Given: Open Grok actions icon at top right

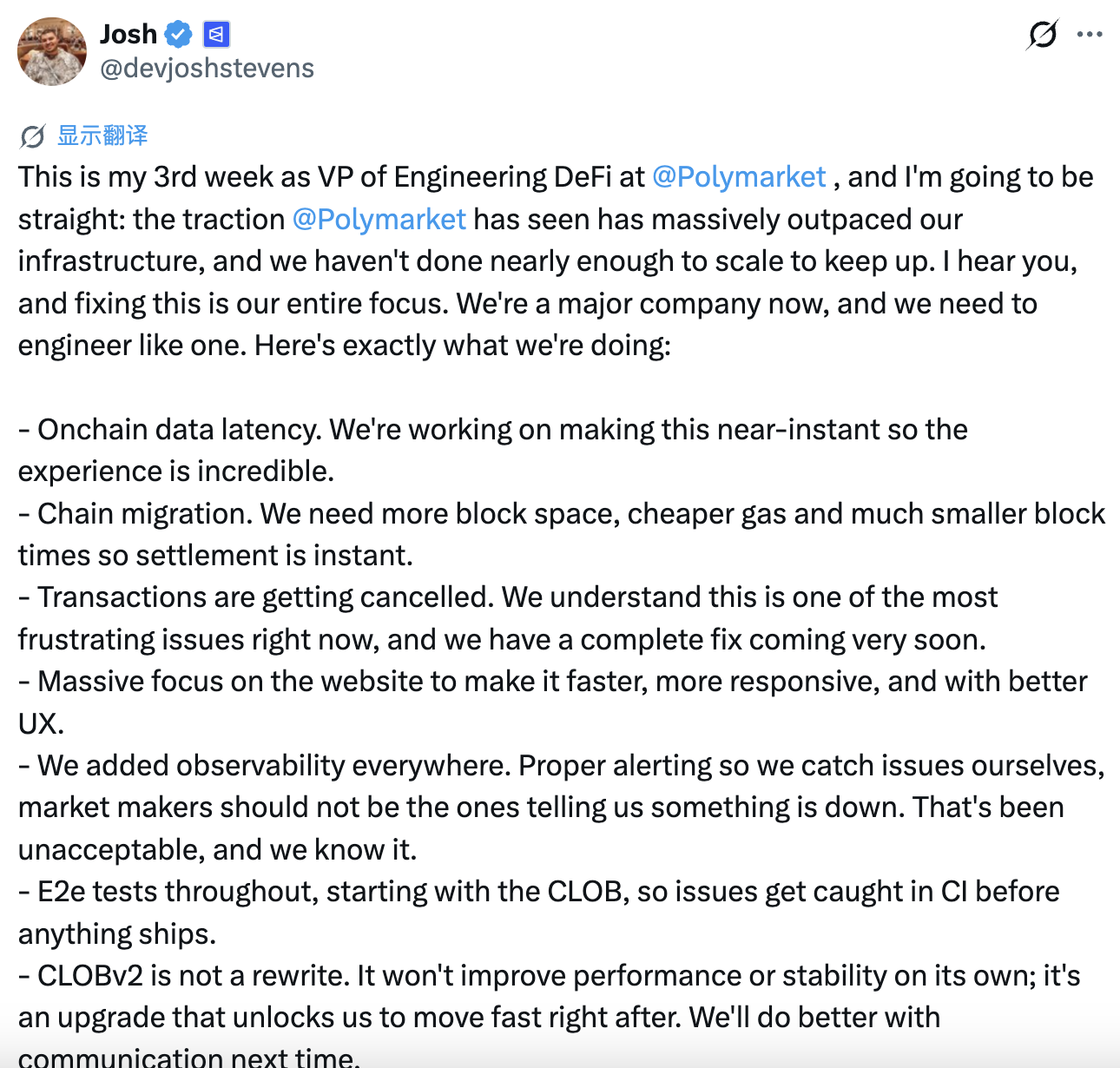Looking at the screenshot, I should pyautogui.click(x=1042, y=35).
